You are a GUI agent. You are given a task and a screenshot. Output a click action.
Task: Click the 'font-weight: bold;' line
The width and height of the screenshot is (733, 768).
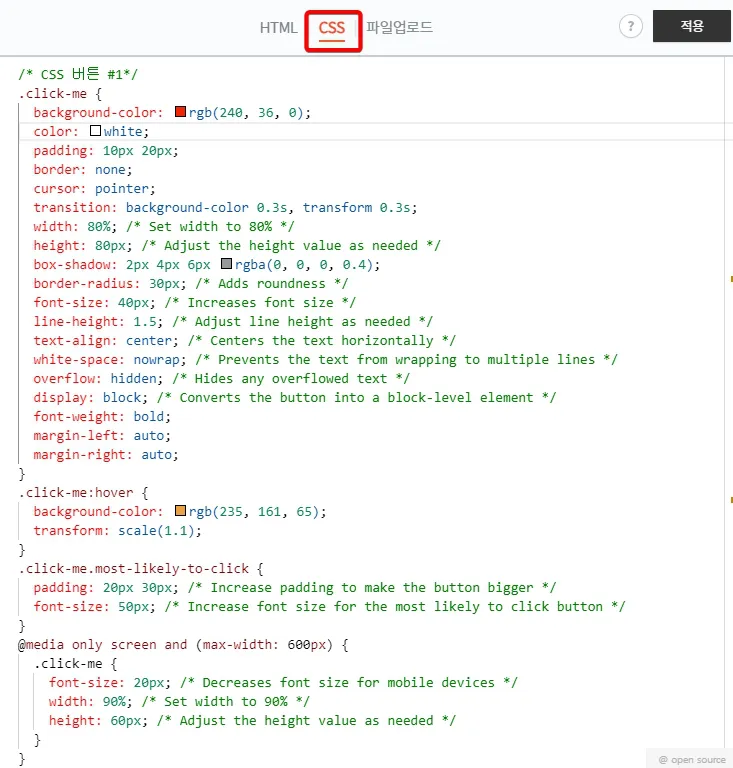[102, 417]
